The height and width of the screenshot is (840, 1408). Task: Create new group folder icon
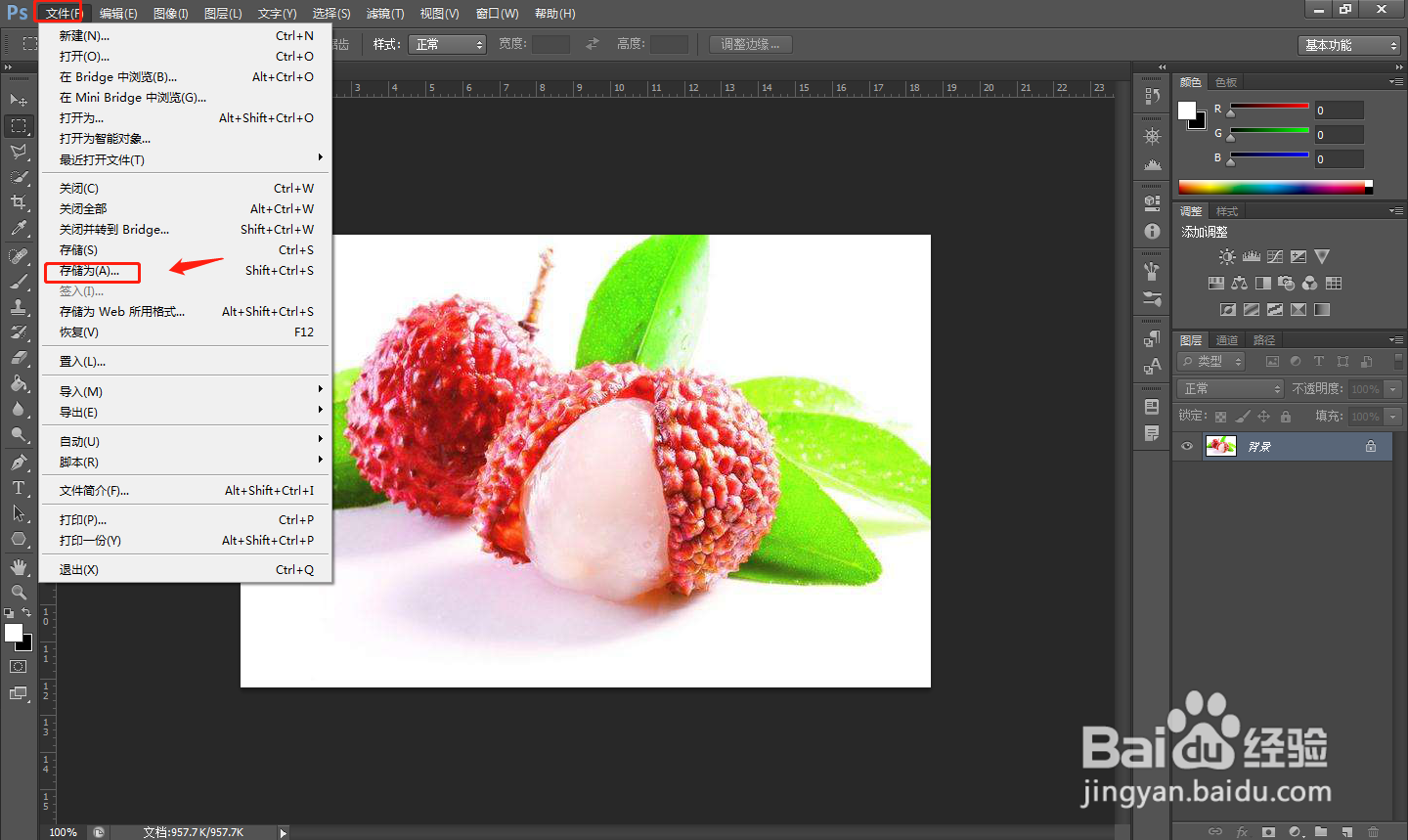pyautogui.click(x=1321, y=832)
